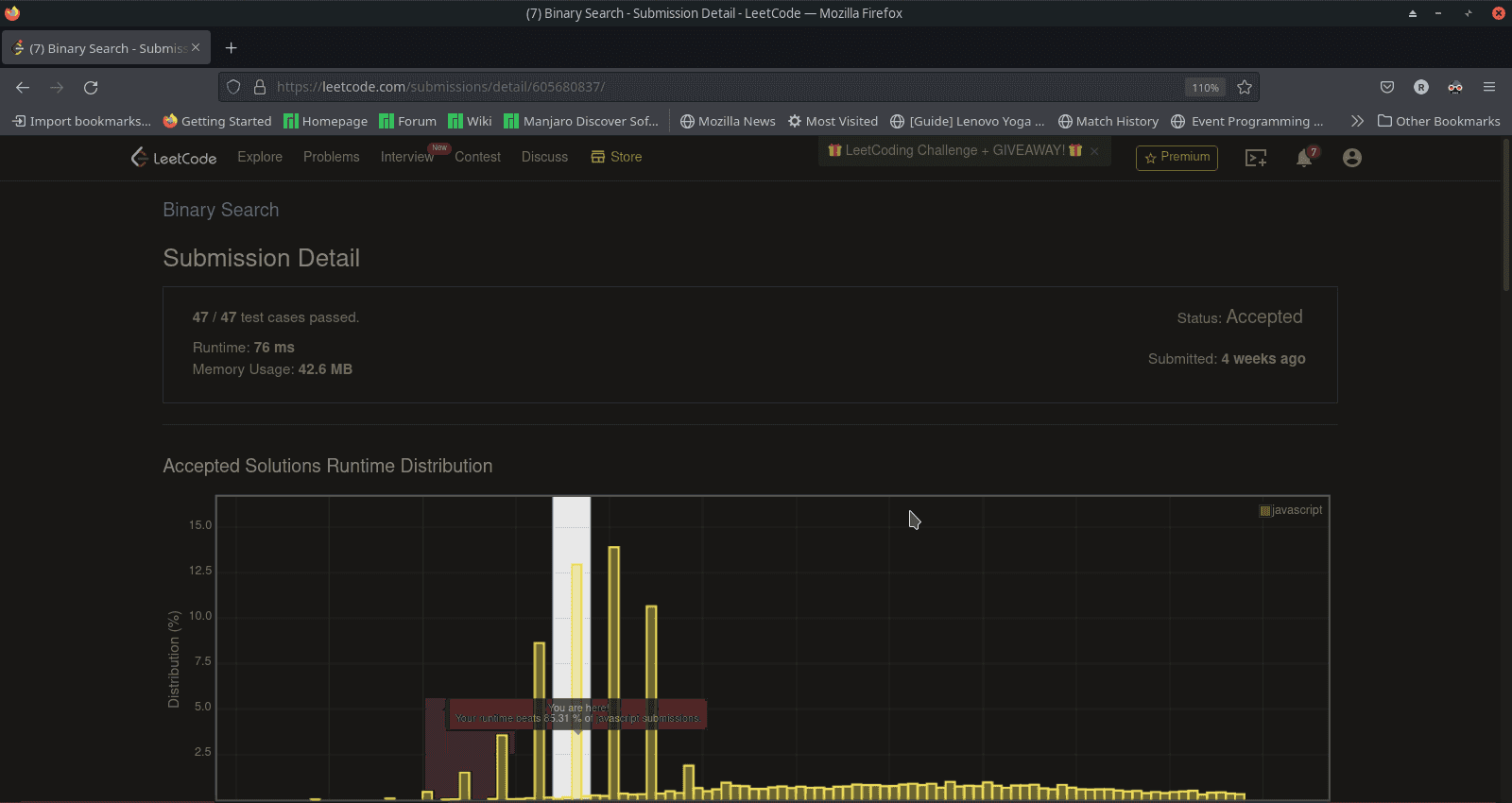View site security padlock info
This screenshot has height=803, width=1512.
click(260, 87)
